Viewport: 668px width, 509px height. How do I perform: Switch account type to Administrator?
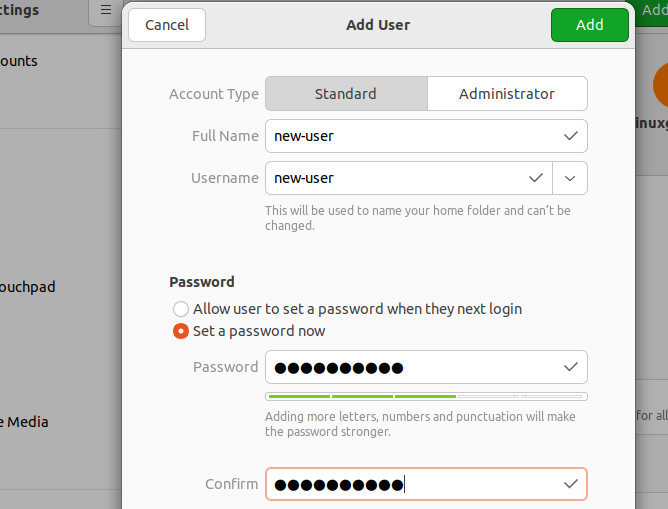click(507, 94)
